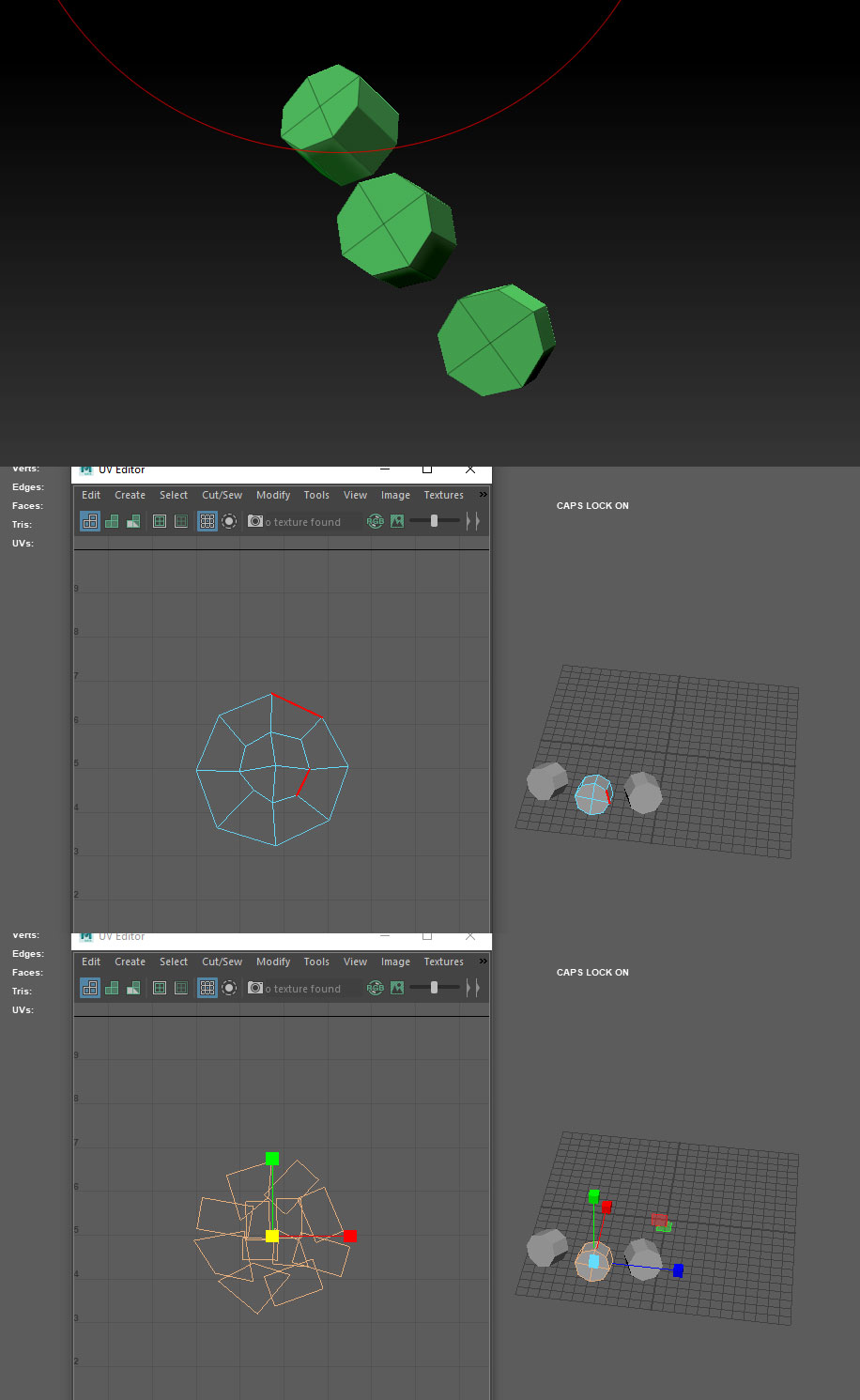Toggle shell borders icon in the orange-shells UV Editor

[181, 988]
